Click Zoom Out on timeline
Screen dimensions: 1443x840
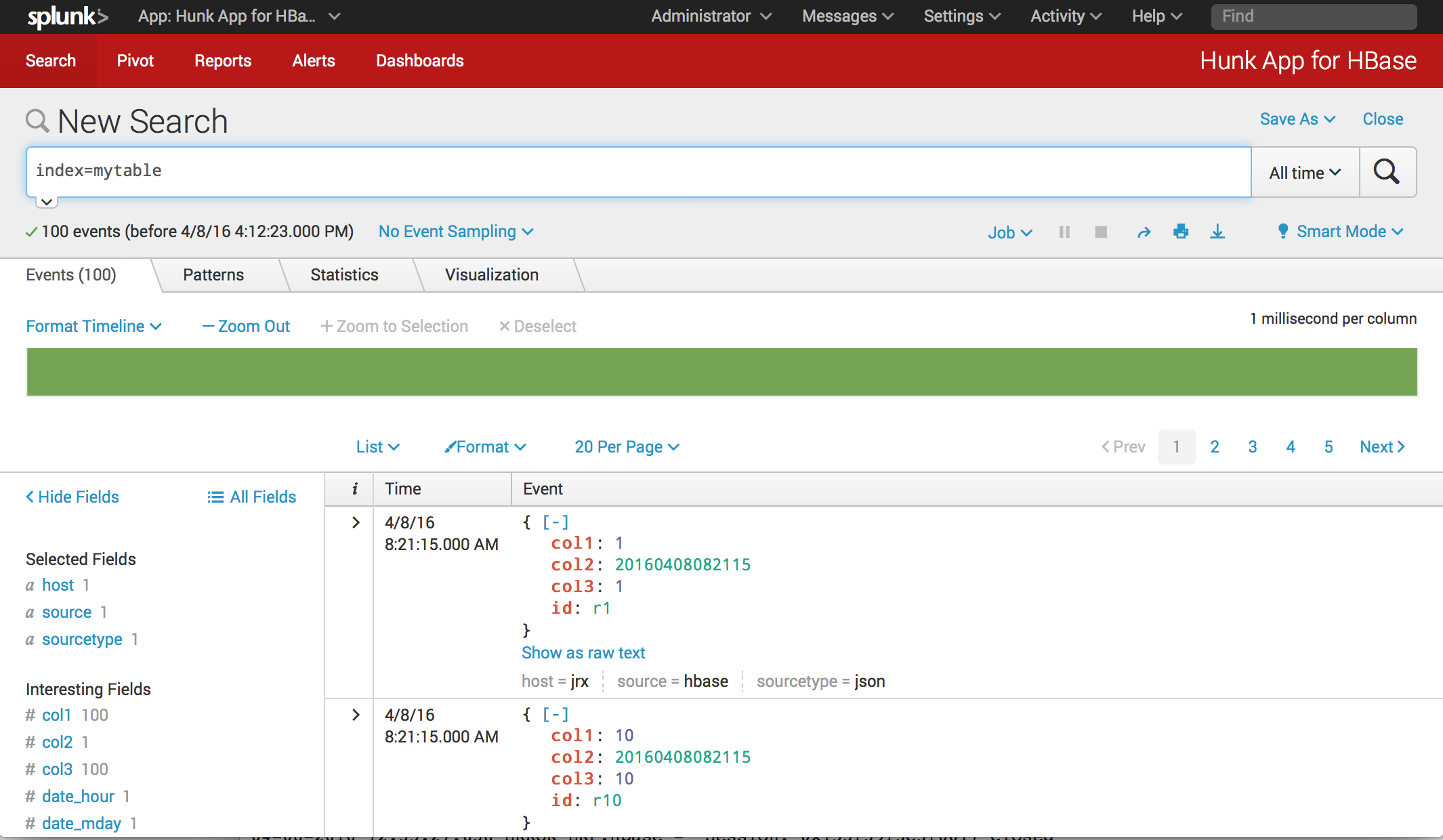pos(246,327)
